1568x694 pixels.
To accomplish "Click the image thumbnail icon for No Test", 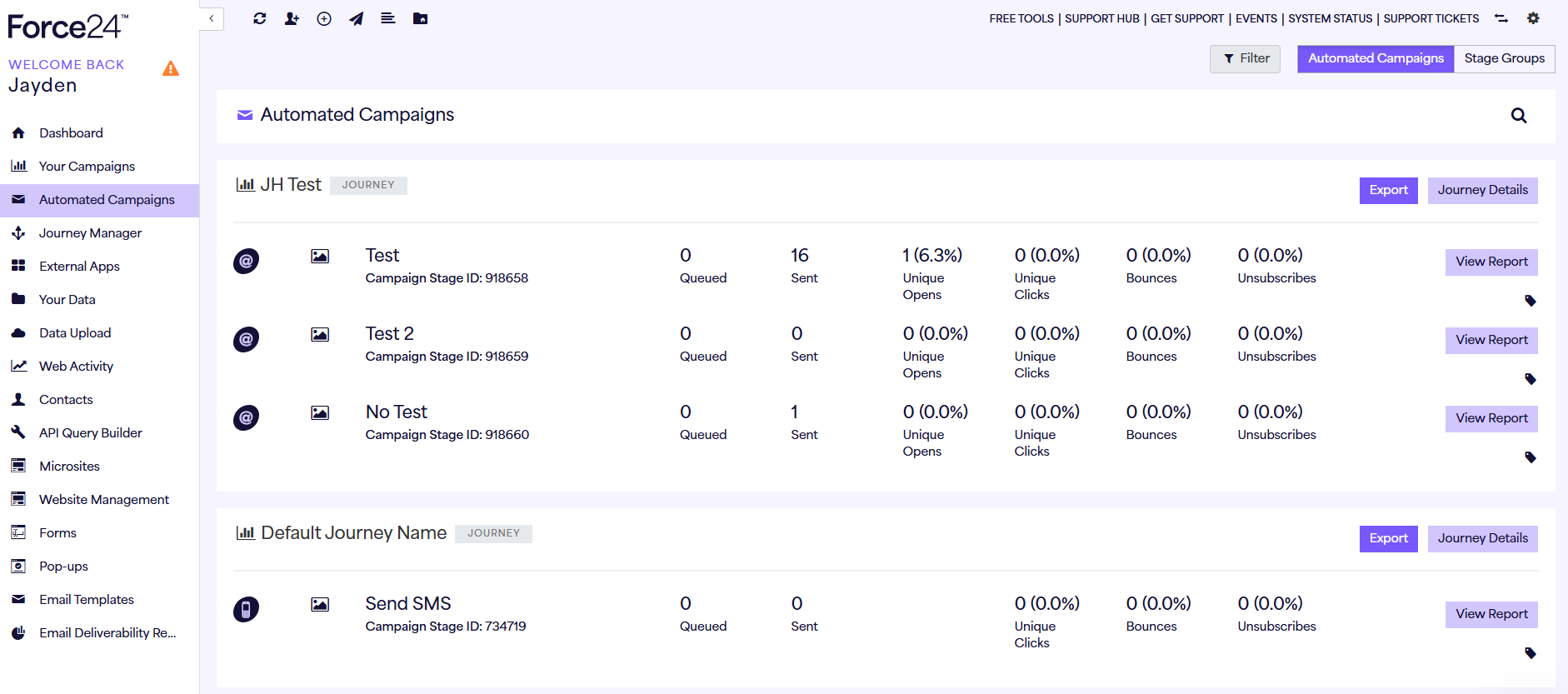I will click(320, 413).
